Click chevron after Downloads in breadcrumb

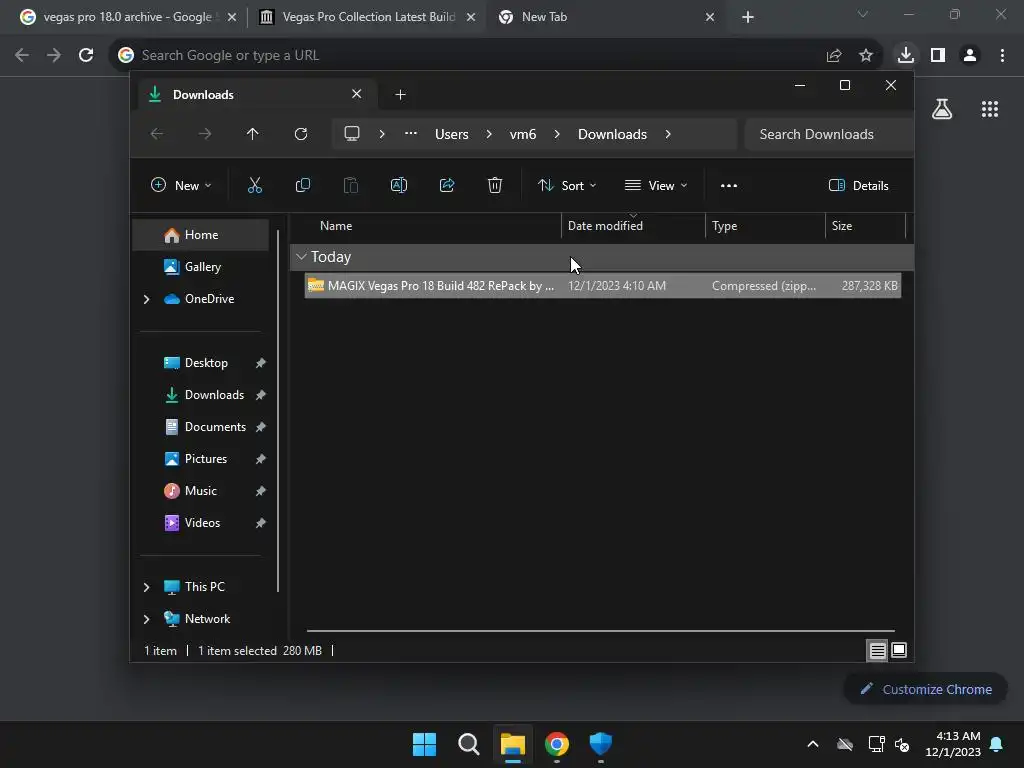pos(667,134)
